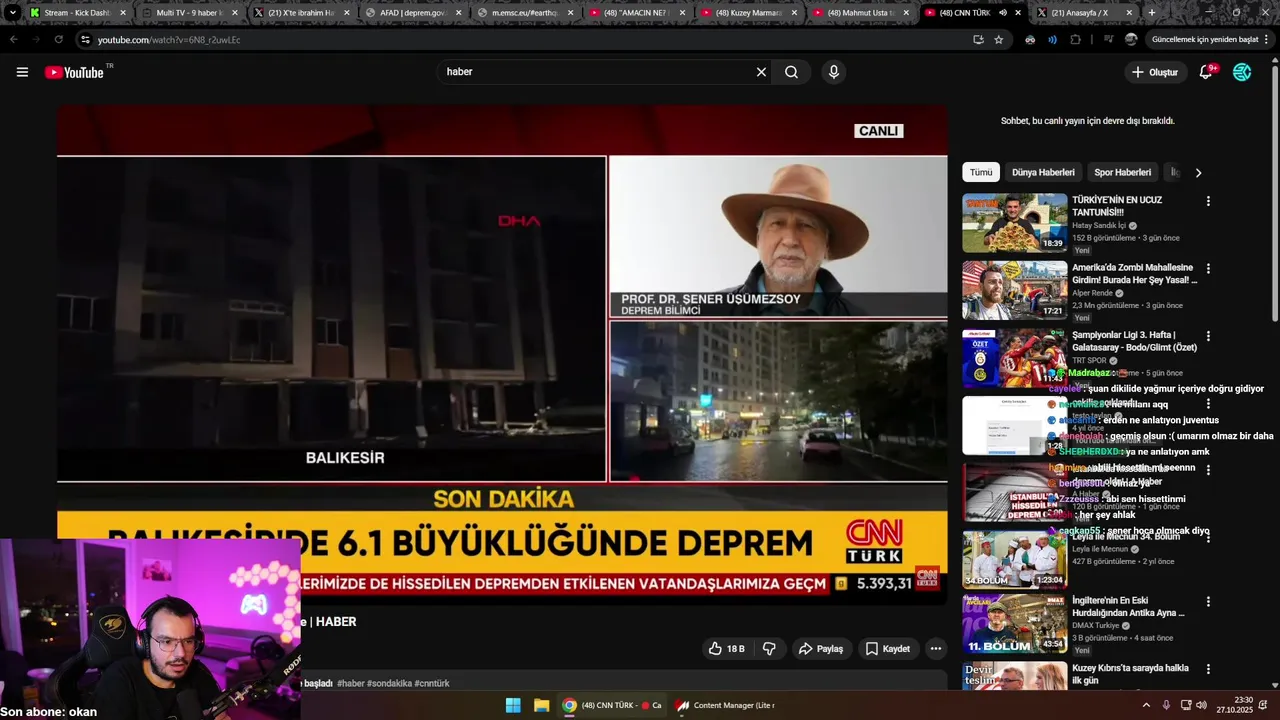Open taskbar volume control
Viewport: 1280px width, 720px height.
coord(1202,705)
